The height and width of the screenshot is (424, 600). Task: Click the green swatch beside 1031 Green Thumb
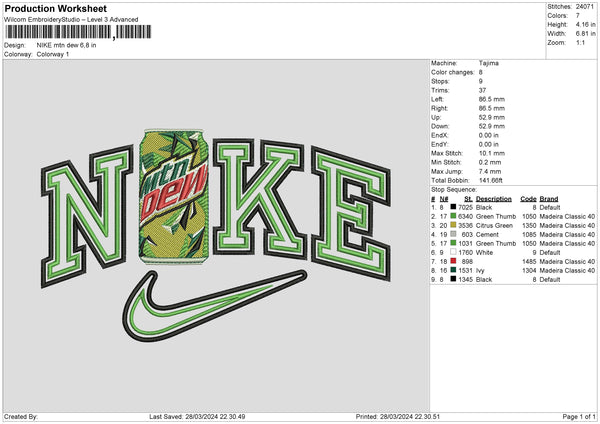coord(453,243)
